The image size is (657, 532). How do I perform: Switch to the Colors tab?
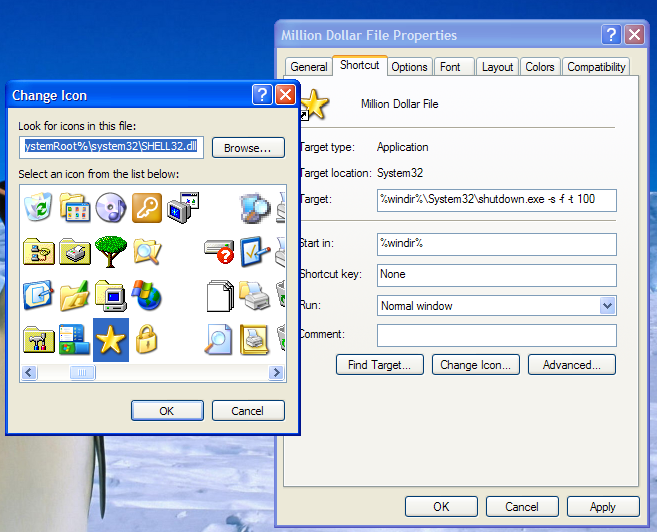click(540, 67)
